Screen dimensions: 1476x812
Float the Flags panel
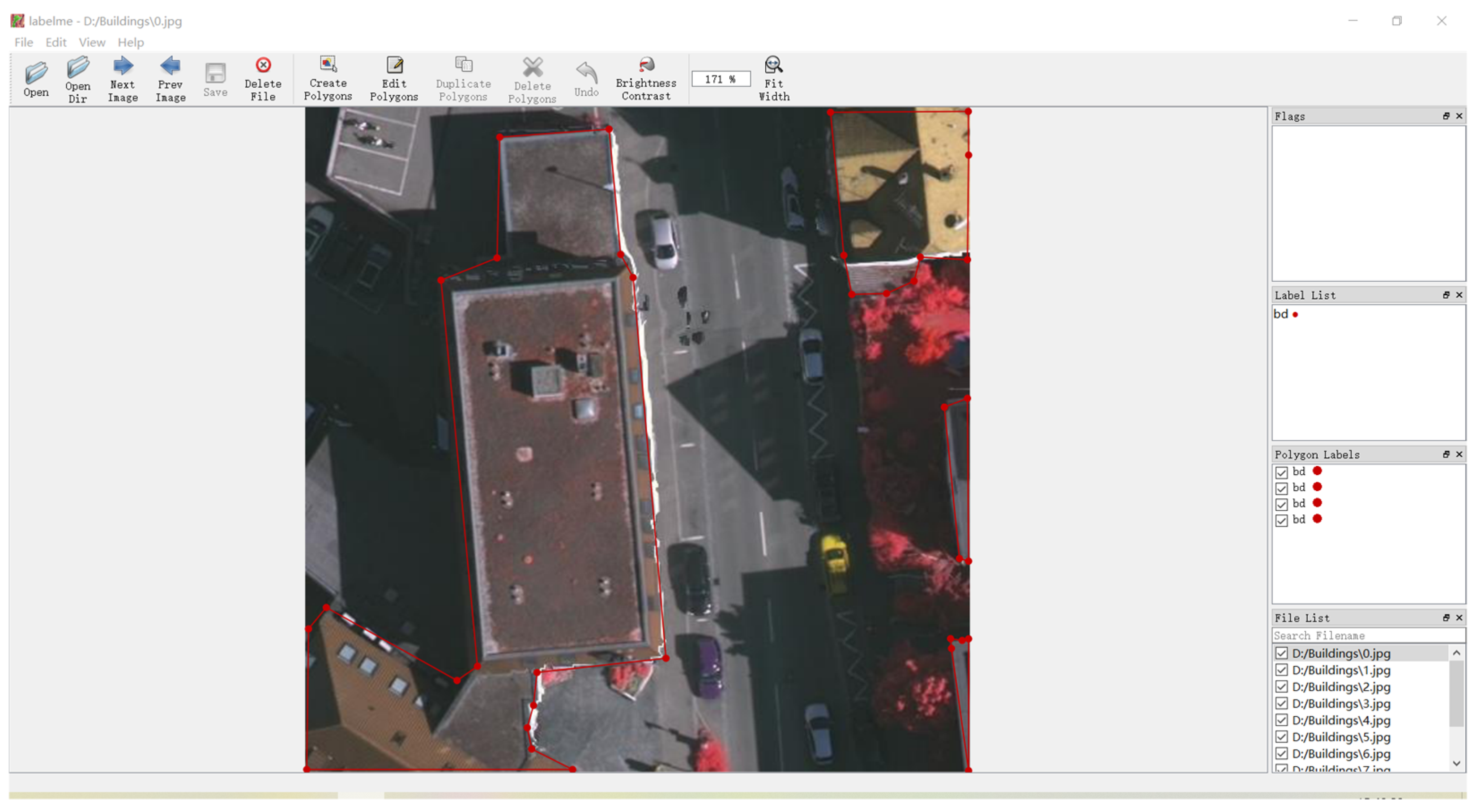tap(1446, 116)
